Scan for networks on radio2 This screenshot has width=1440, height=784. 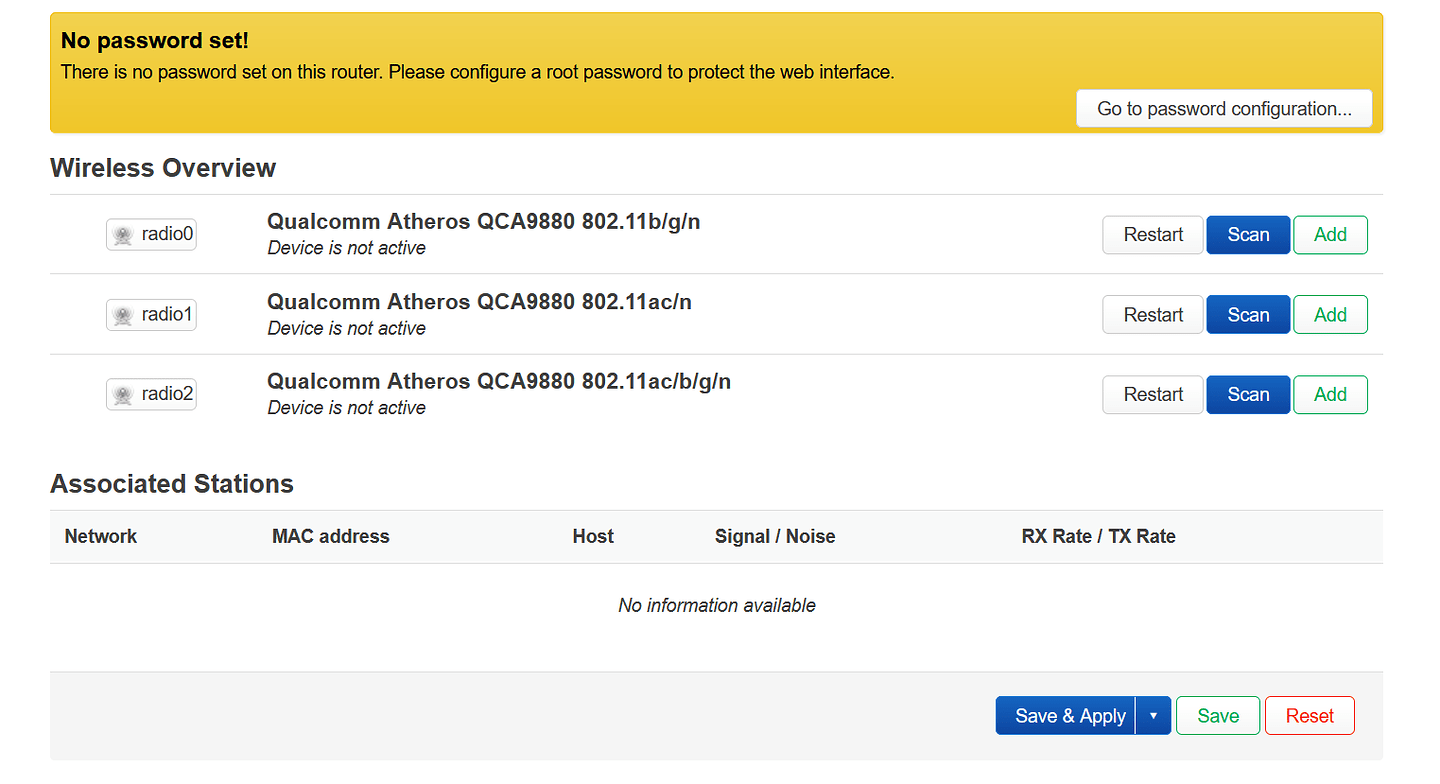[1248, 394]
